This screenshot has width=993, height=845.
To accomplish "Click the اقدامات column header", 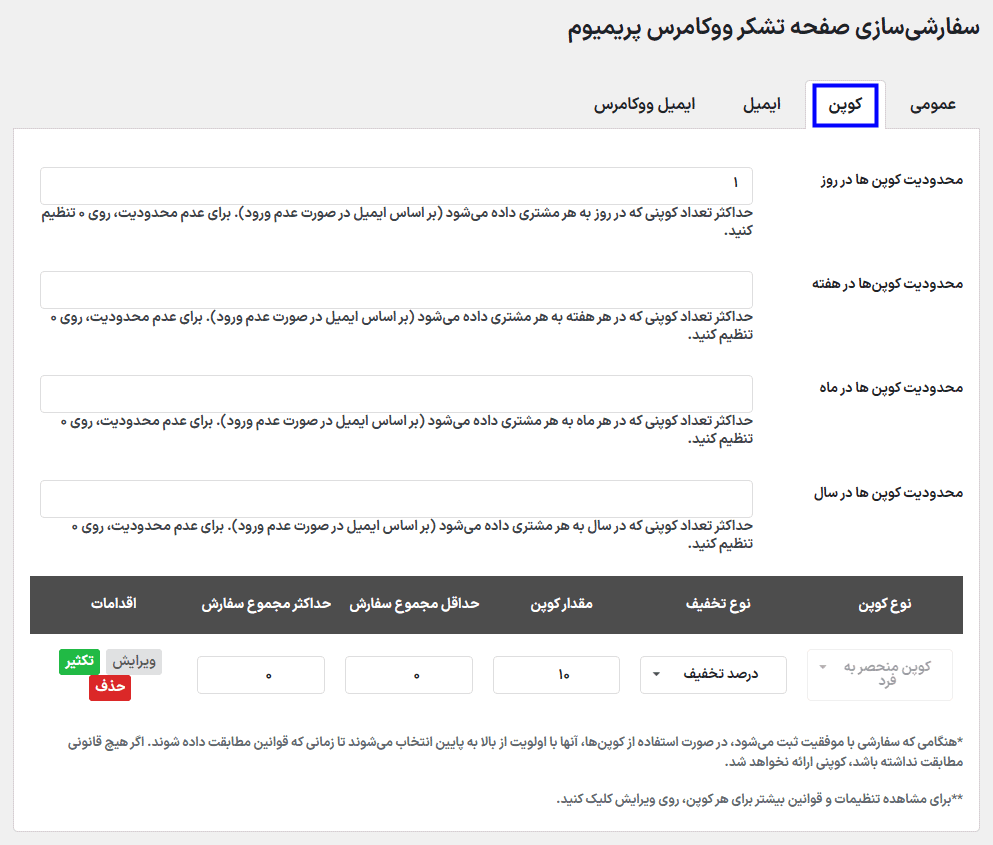I will pos(113,603).
